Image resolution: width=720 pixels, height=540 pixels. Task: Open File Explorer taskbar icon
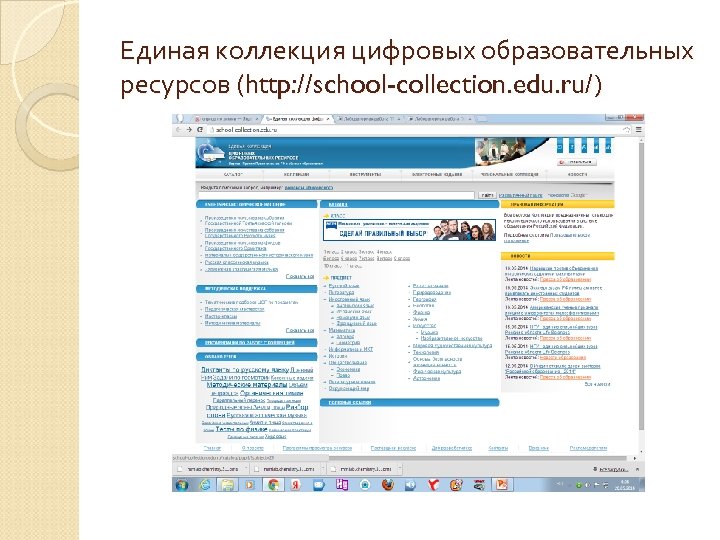pyautogui.click(x=228, y=484)
